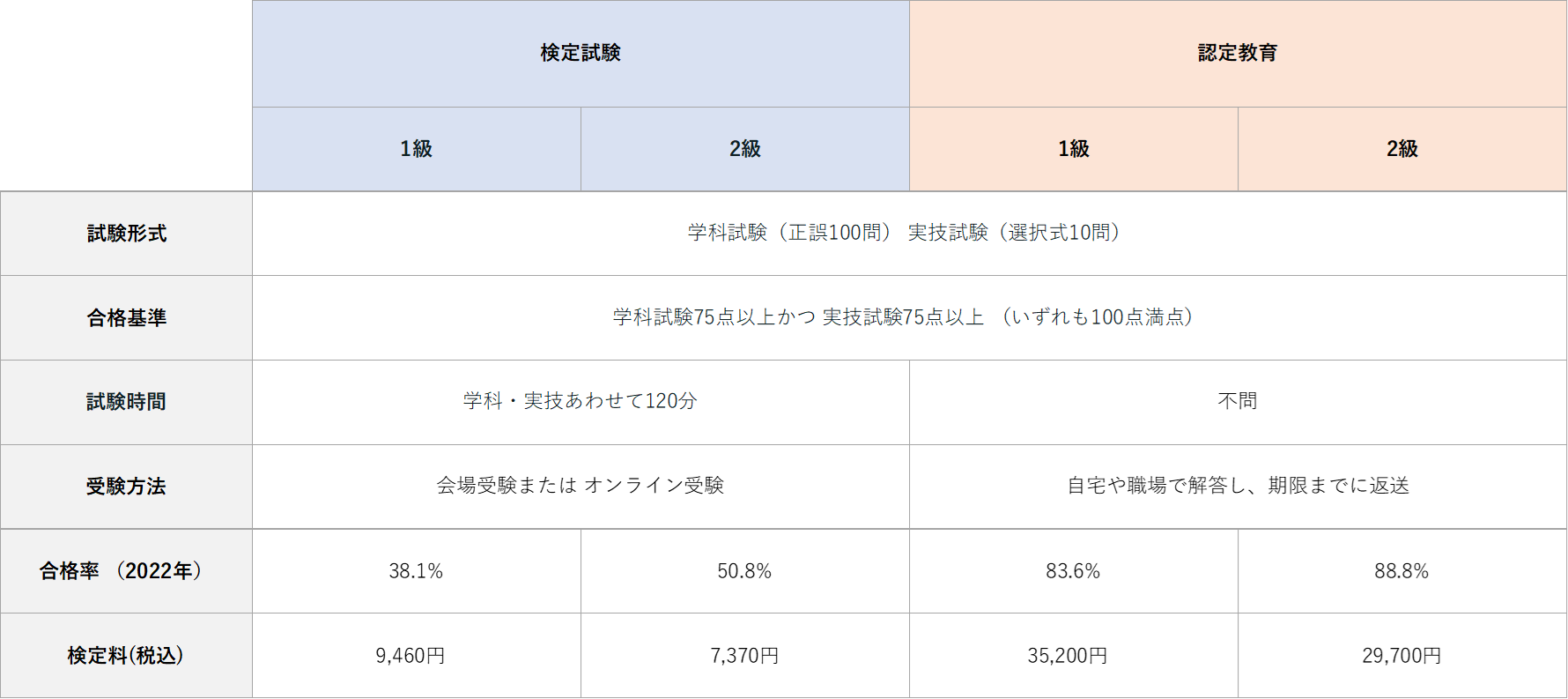Click the 受験方法 row label

point(126,487)
